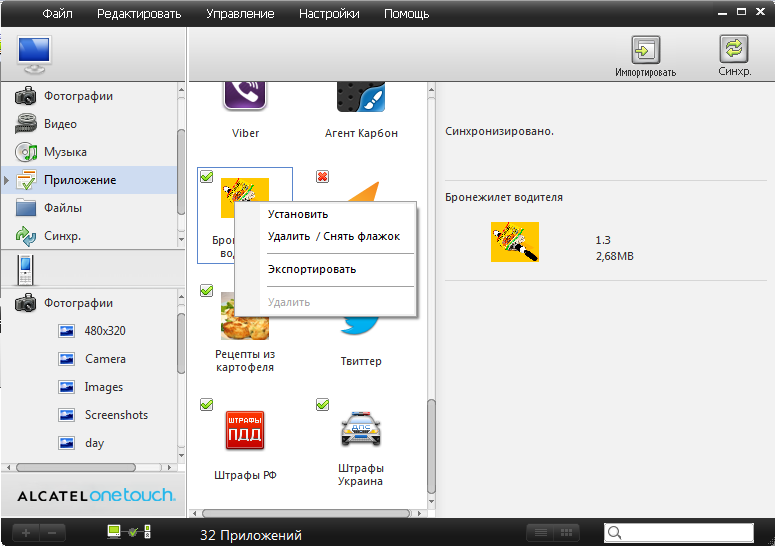Switch to list view in bottom bar
The height and width of the screenshot is (546, 775).
point(540,533)
